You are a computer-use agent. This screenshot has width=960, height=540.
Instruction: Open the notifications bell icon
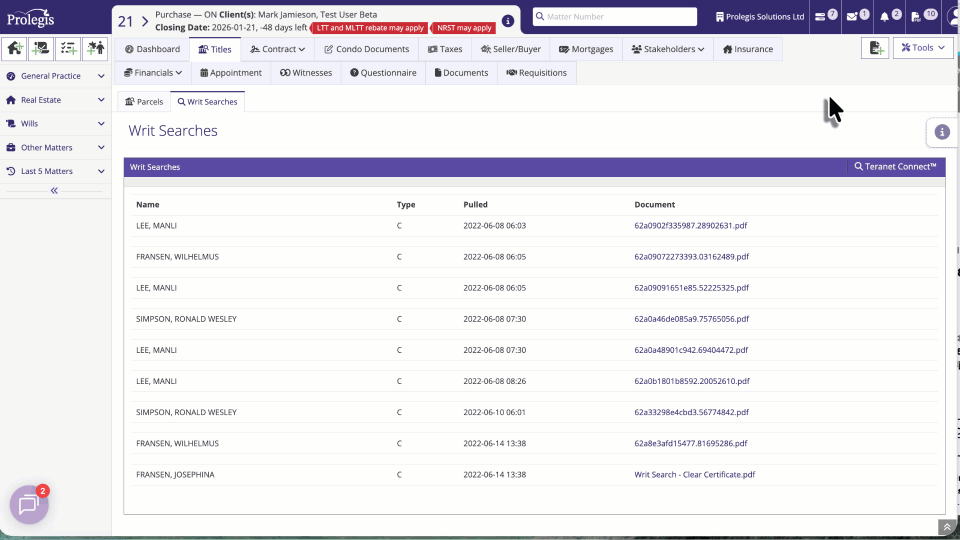(890, 16)
